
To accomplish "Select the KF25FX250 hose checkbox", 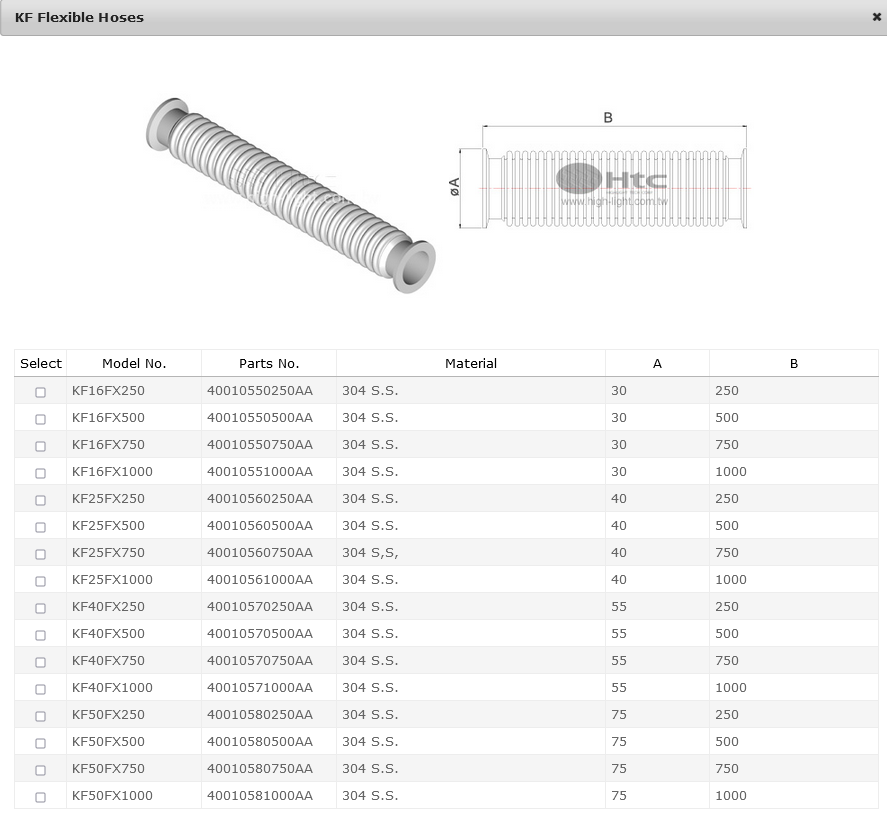I will pyautogui.click(x=40, y=500).
